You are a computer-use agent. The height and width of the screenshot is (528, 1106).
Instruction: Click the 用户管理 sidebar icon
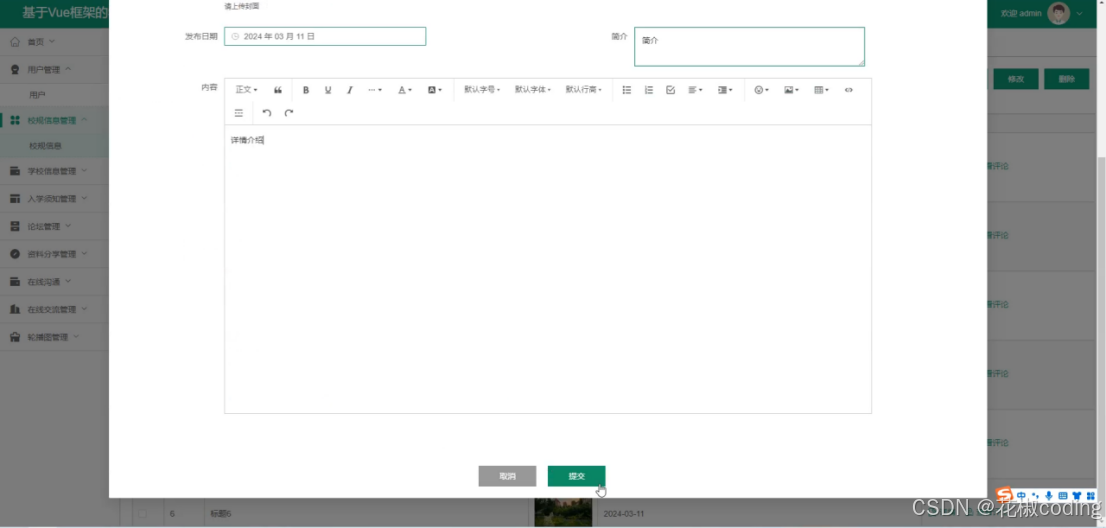tap(15, 70)
